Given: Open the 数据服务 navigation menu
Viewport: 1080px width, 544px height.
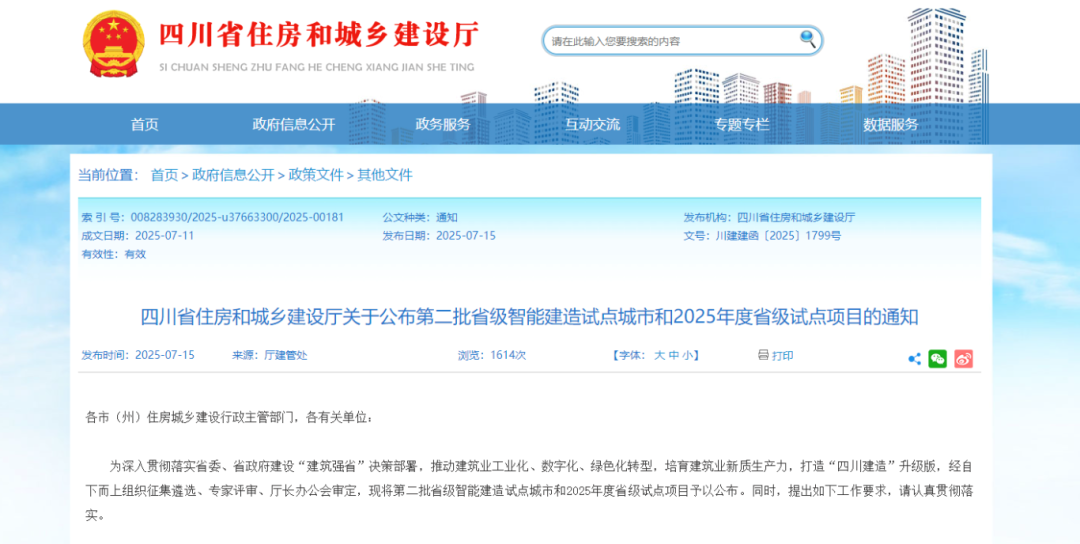Looking at the screenshot, I should coord(891,125).
